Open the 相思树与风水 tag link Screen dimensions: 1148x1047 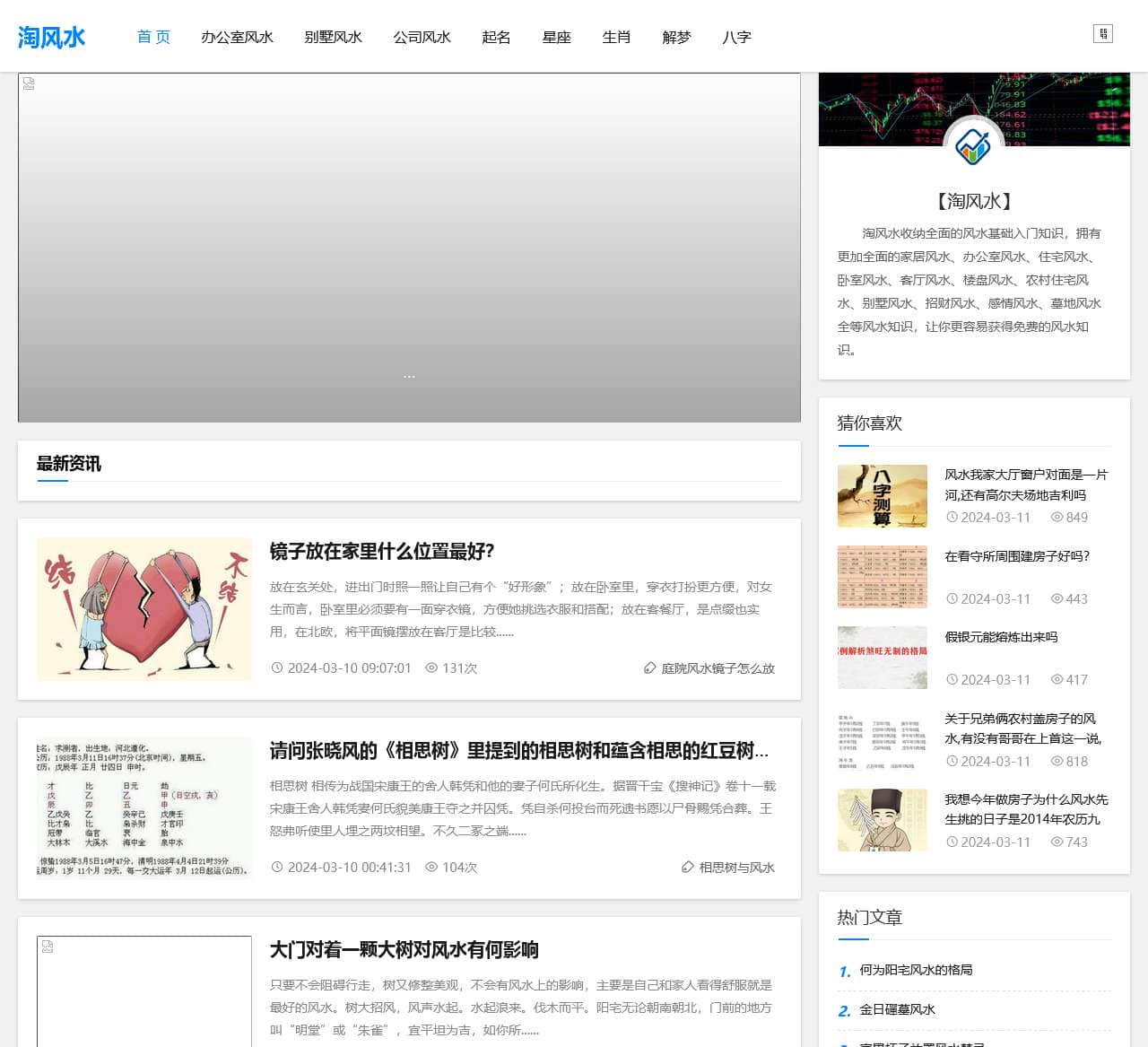point(736,868)
